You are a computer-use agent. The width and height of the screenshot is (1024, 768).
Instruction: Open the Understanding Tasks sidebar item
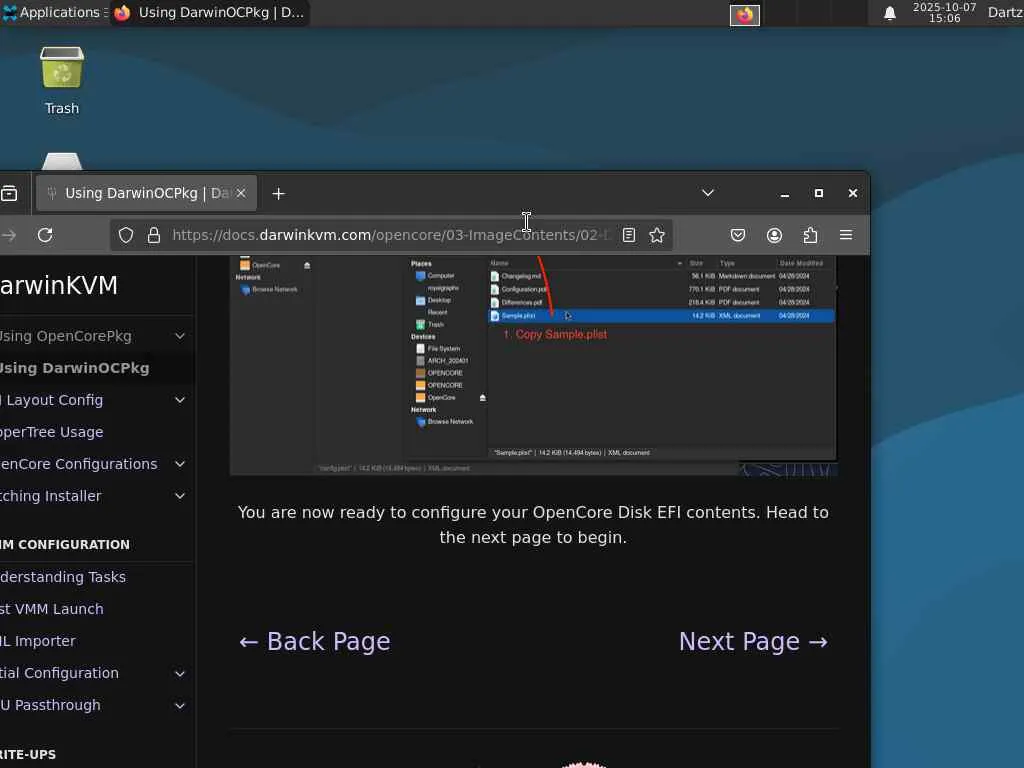click(x=63, y=577)
